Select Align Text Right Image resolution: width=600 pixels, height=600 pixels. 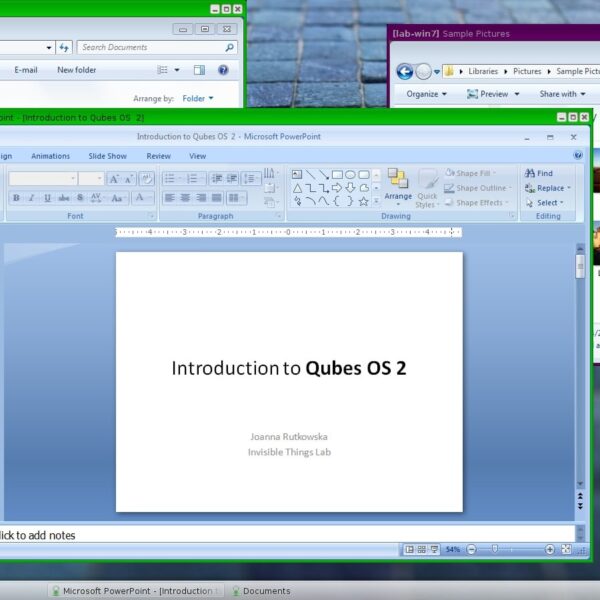[x=201, y=198]
